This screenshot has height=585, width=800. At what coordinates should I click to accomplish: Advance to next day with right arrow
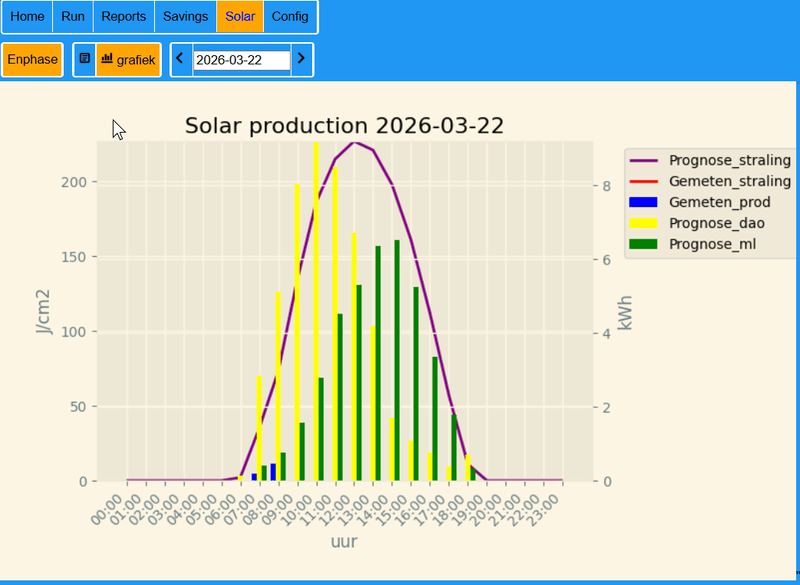point(301,60)
